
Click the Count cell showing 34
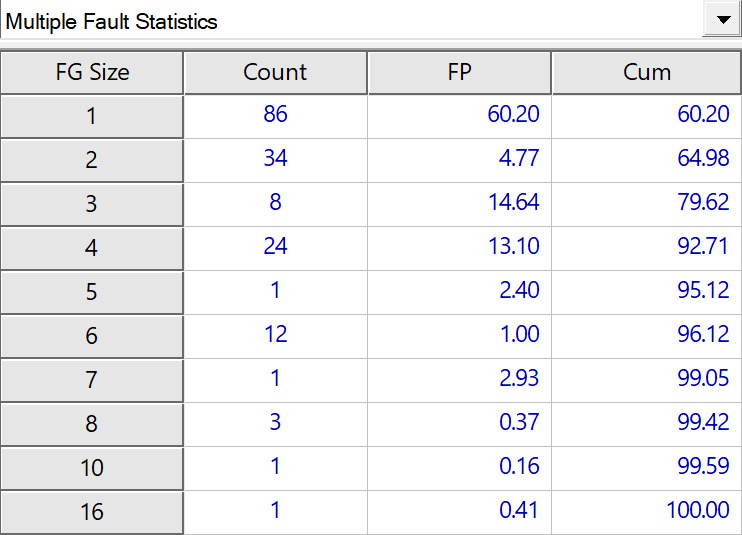point(275,159)
